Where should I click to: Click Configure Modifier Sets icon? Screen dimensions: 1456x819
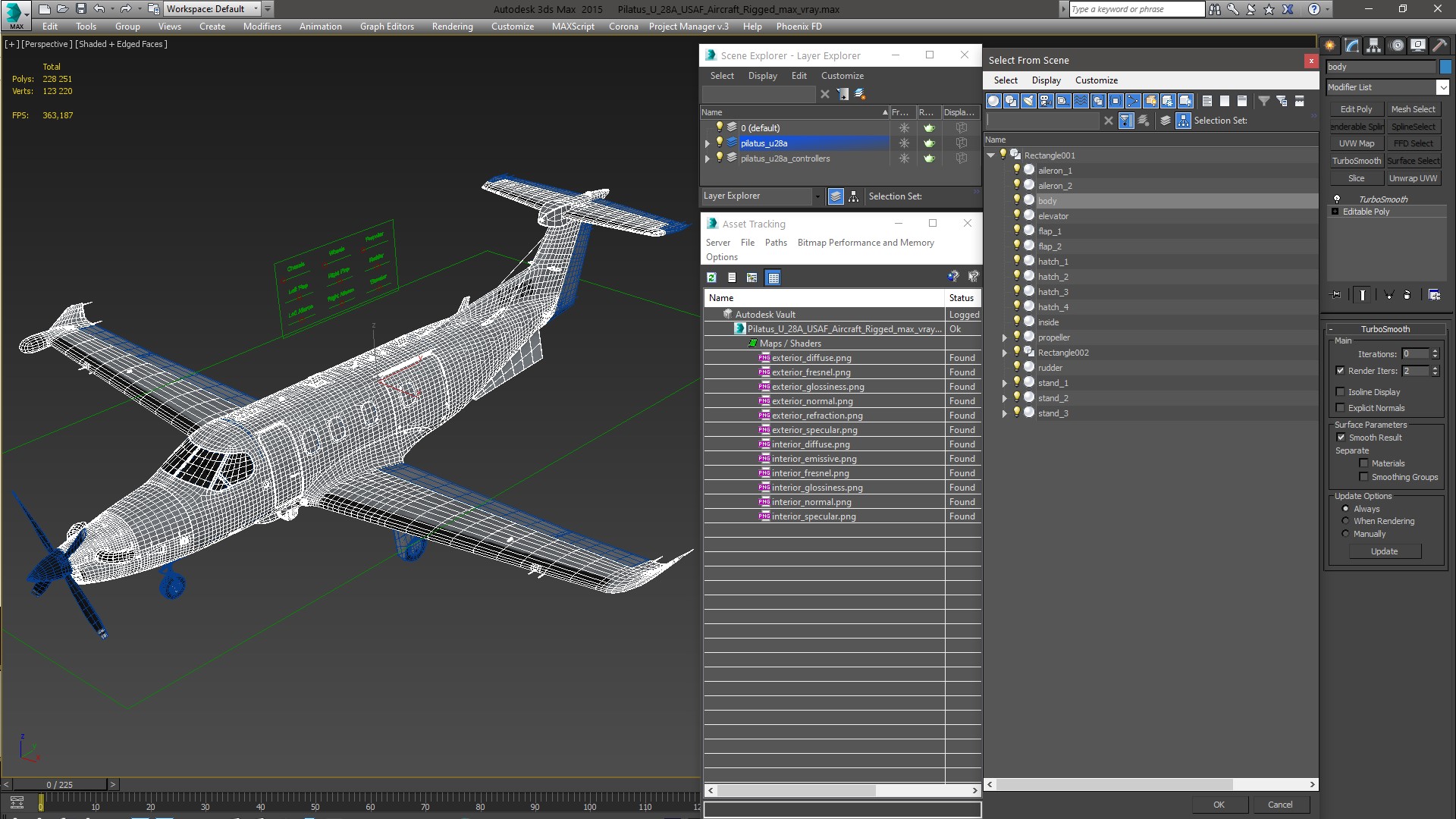1435,295
